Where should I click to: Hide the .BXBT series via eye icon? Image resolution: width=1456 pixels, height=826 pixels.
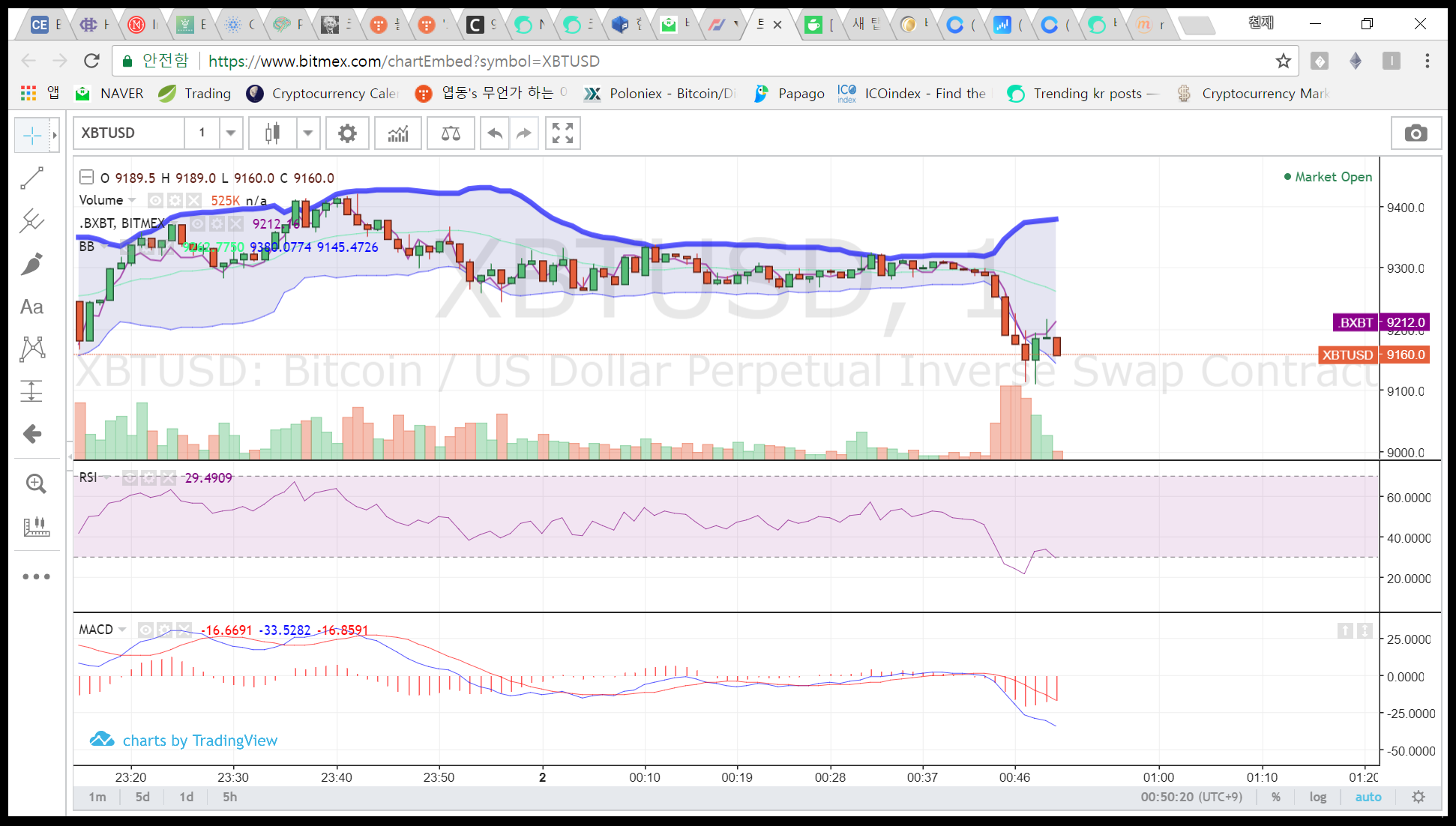click(197, 223)
